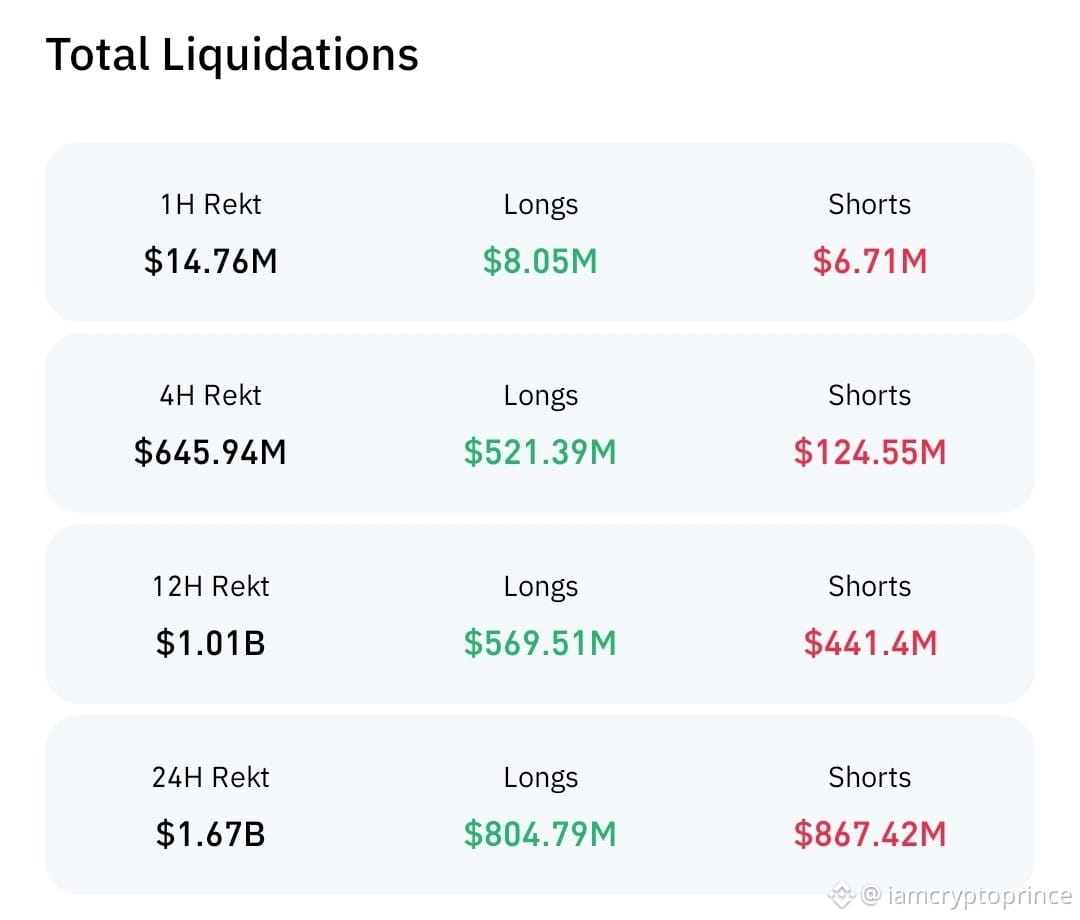Click the 4H Longs $521.39M figure

click(x=540, y=452)
